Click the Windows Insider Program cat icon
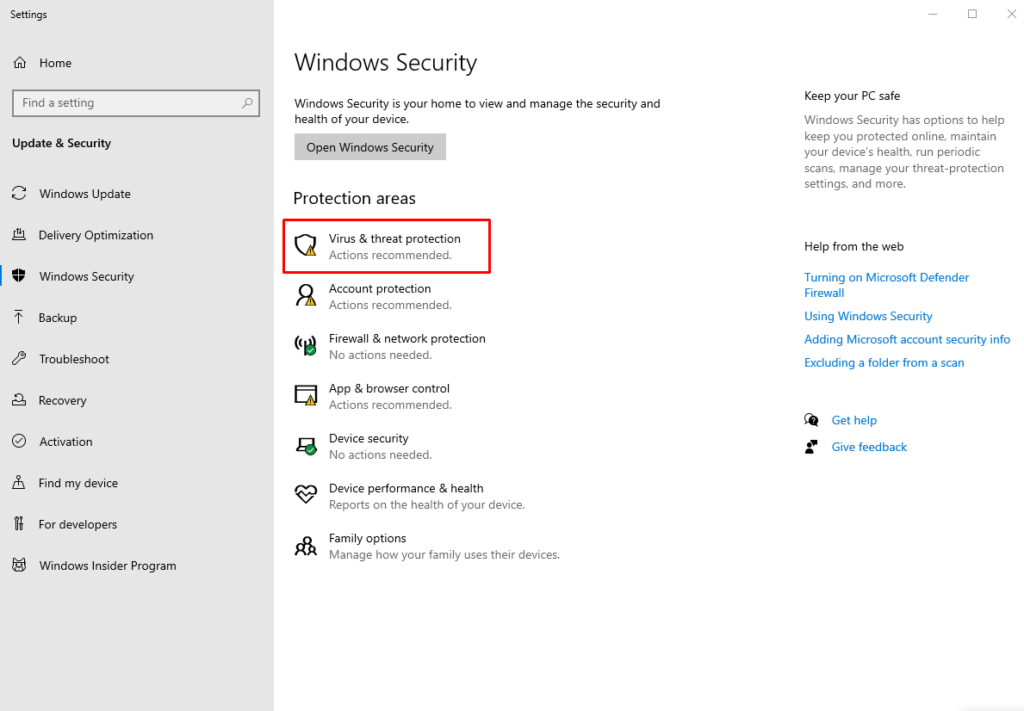This screenshot has width=1024, height=711. [x=20, y=565]
